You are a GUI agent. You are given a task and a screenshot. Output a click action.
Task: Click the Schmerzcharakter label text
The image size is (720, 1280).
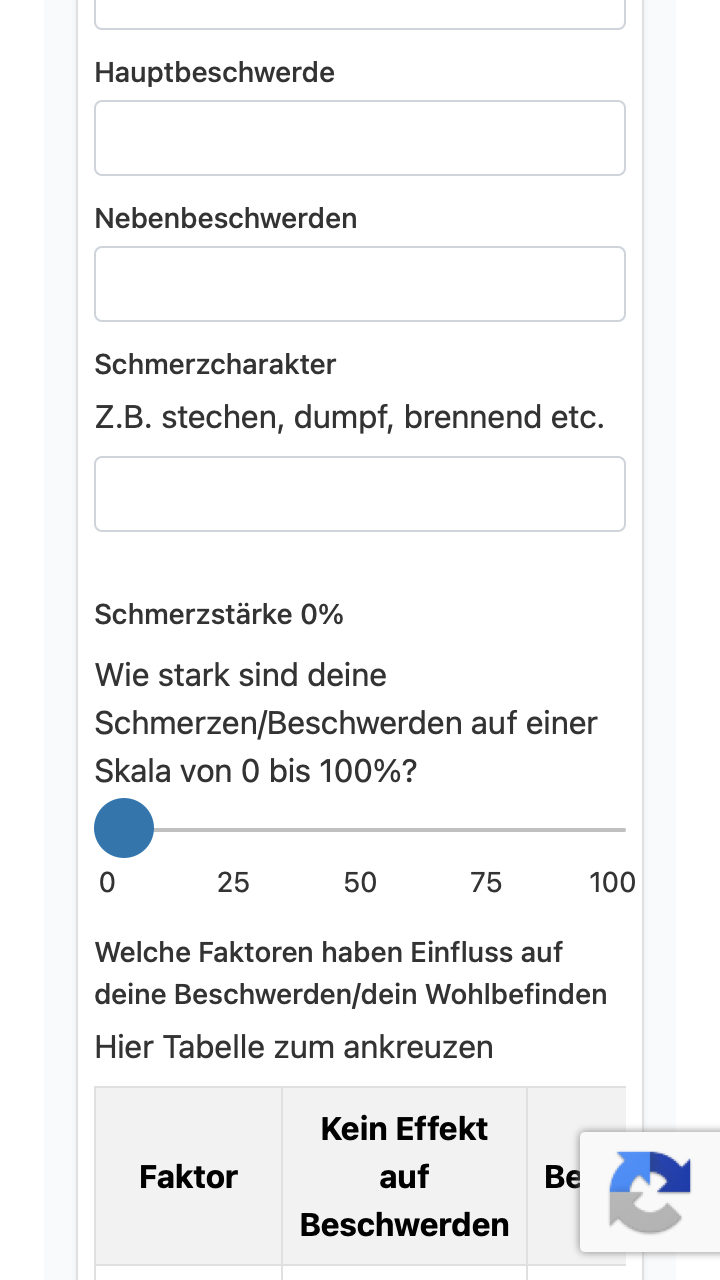pos(215,364)
